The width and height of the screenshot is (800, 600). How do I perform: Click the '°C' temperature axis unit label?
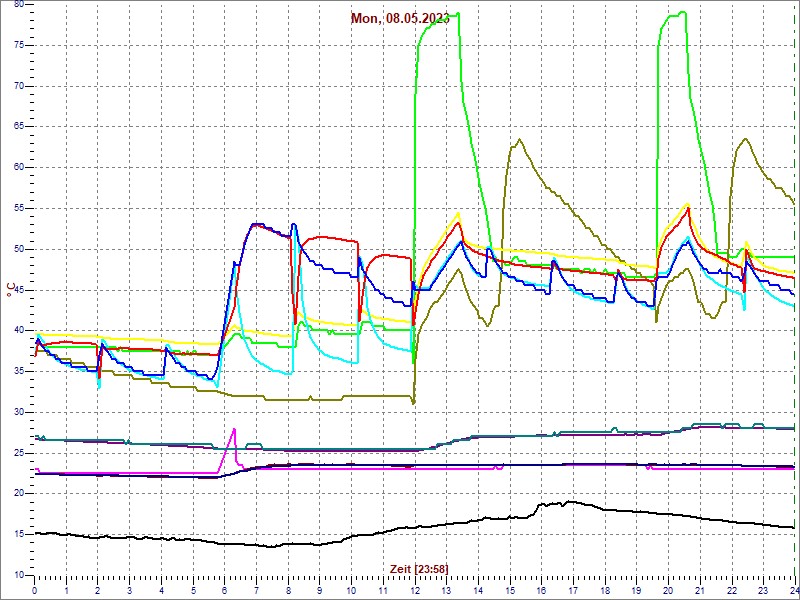click(x=9, y=290)
